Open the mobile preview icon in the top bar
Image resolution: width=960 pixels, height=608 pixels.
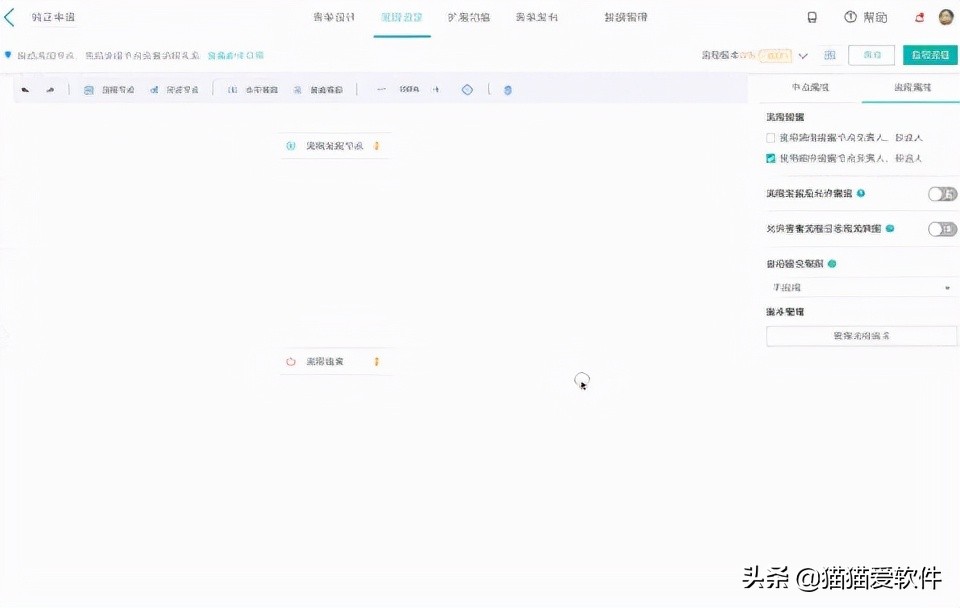(812, 16)
